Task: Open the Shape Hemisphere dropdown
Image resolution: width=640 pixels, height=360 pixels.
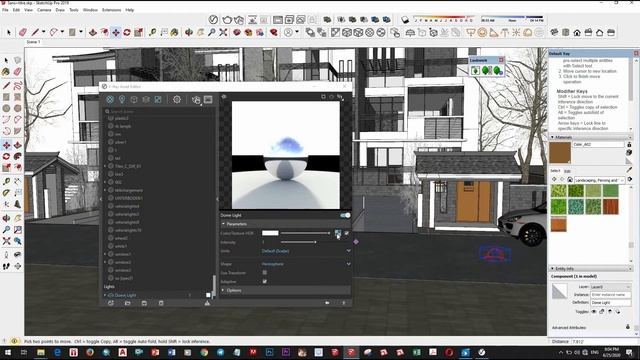Action: [x=306, y=264]
